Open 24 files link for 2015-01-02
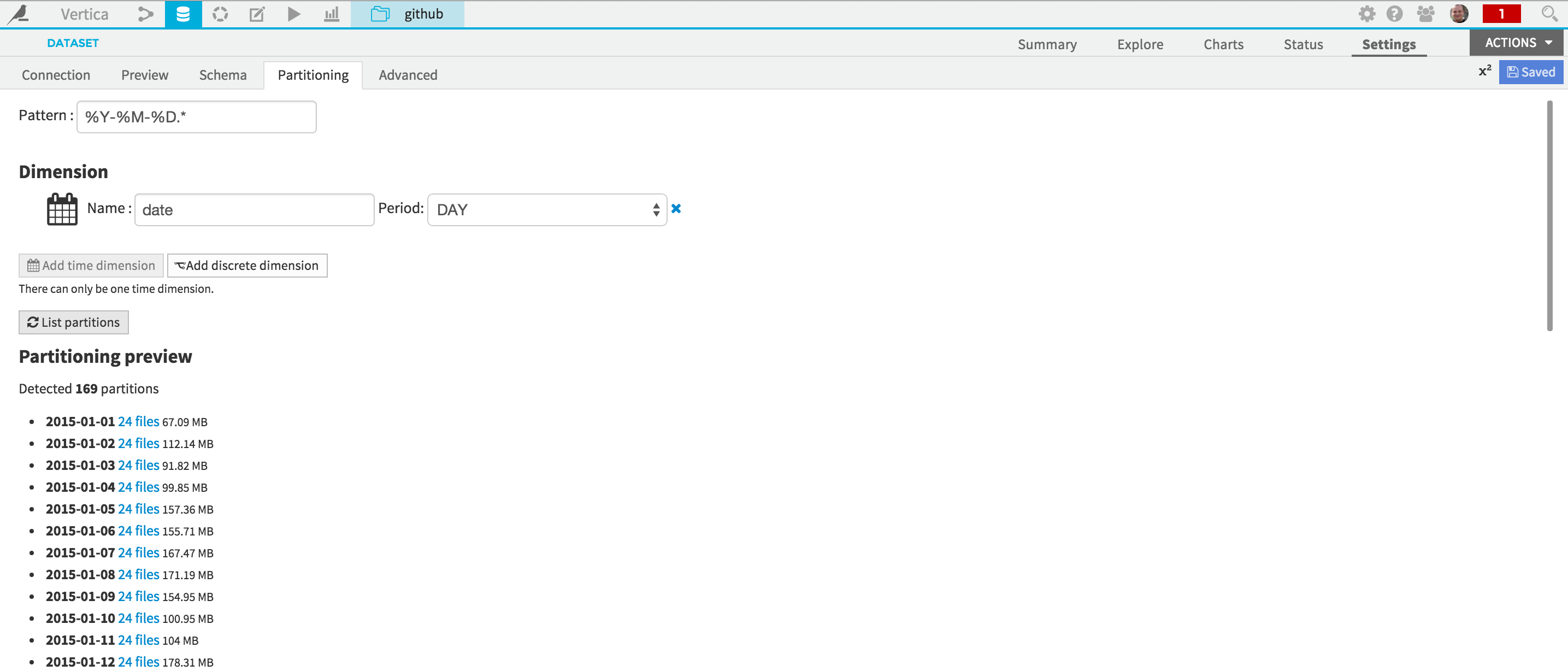1568x671 pixels. pyautogui.click(x=138, y=443)
